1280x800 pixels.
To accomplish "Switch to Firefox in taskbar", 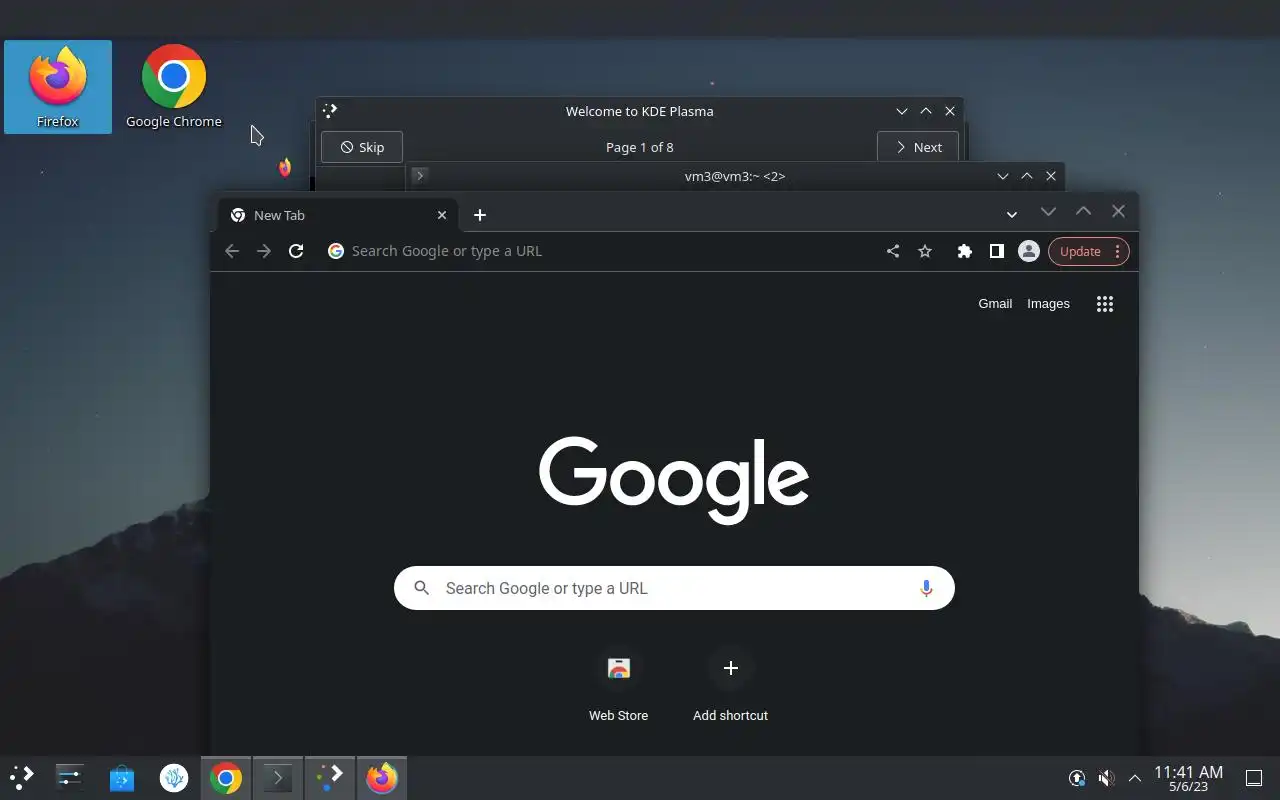I will (x=382, y=777).
